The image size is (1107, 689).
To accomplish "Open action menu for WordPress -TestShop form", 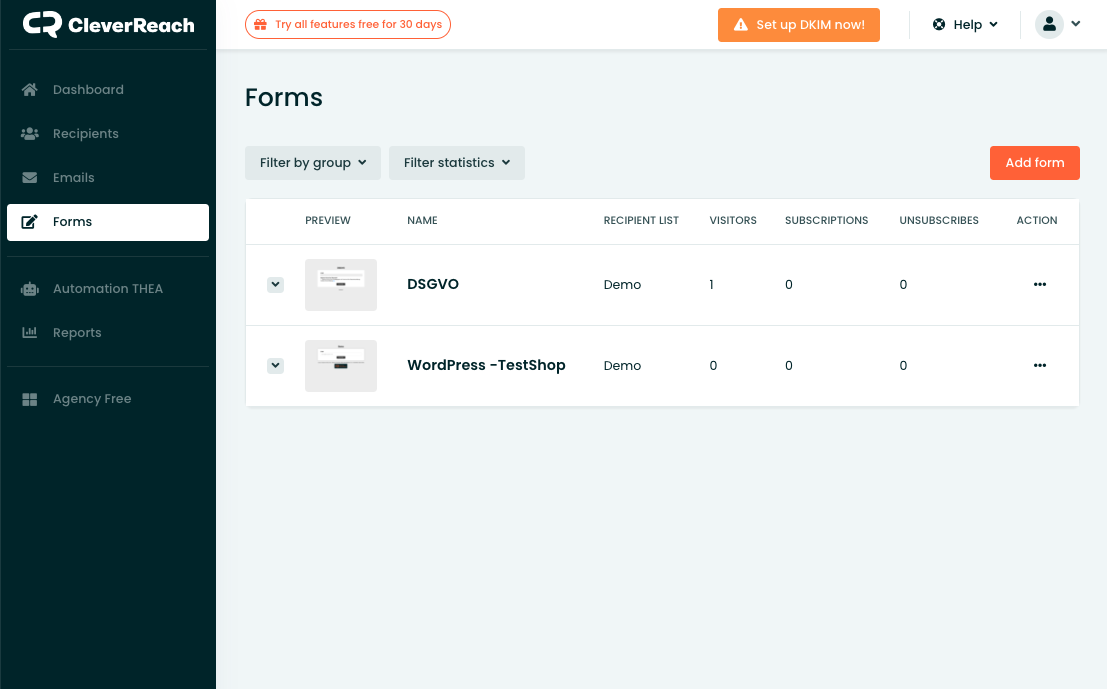I will [1039, 366].
